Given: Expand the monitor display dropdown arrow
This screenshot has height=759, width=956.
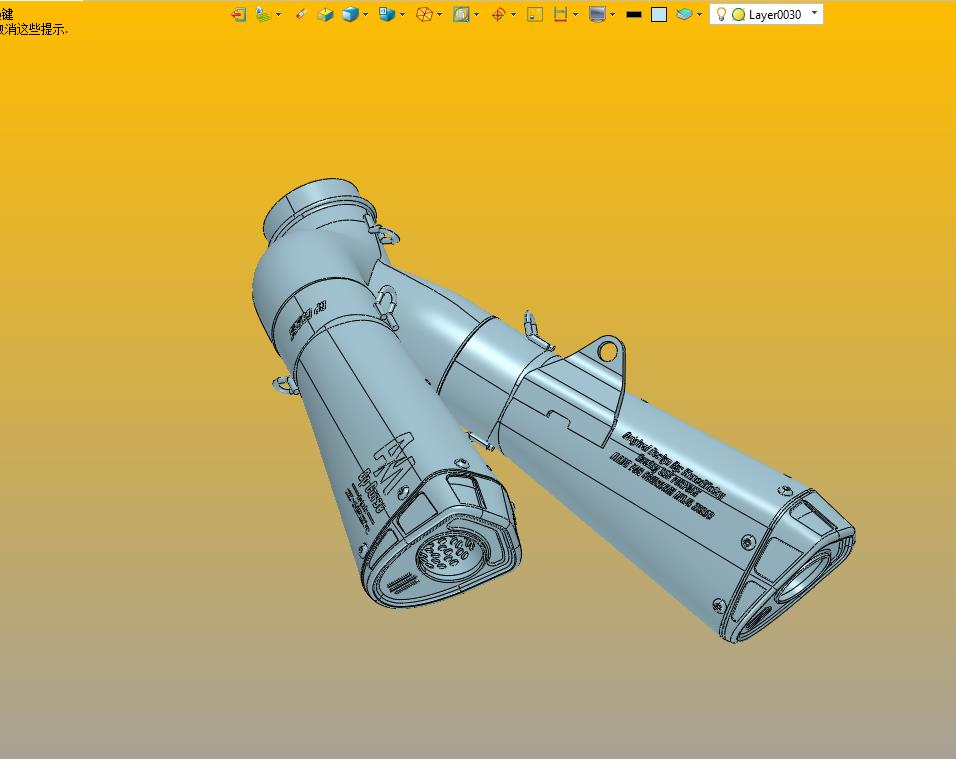Looking at the screenshot, I should (x=613, y=15).
